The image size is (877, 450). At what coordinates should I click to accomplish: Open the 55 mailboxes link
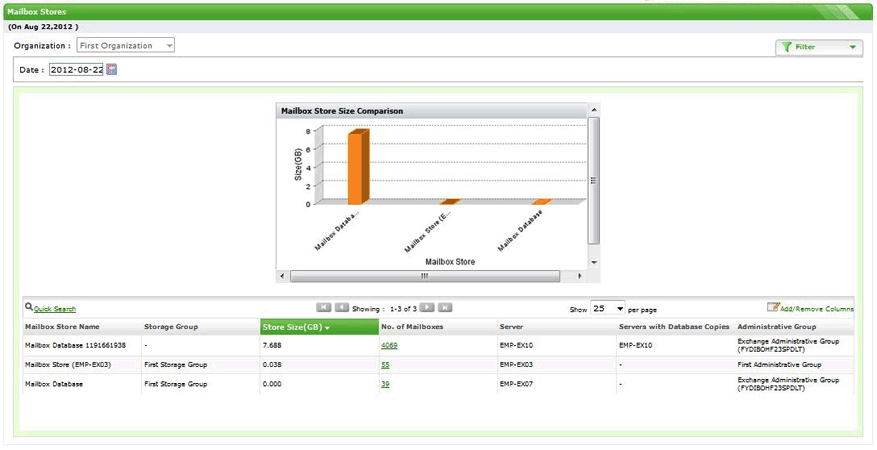pyautogui.click(x=385, y=364)
